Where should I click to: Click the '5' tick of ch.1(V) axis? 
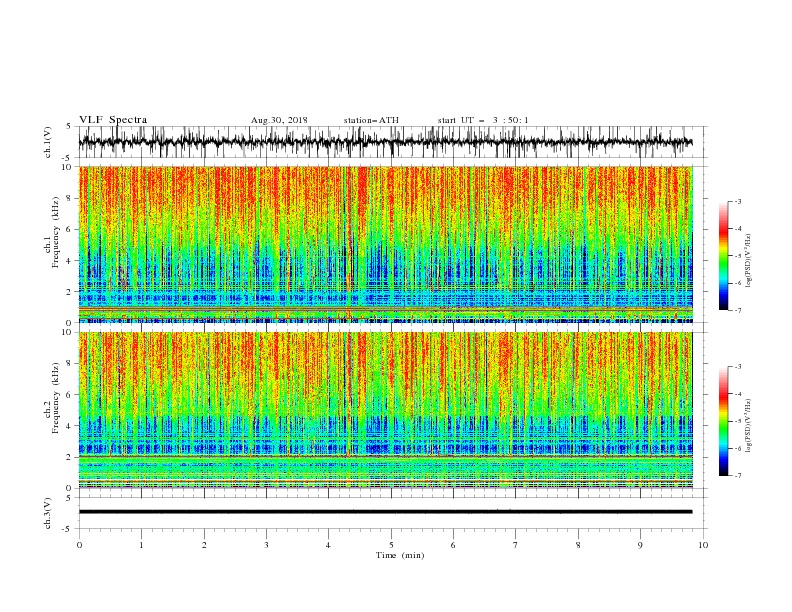point(69,127)
